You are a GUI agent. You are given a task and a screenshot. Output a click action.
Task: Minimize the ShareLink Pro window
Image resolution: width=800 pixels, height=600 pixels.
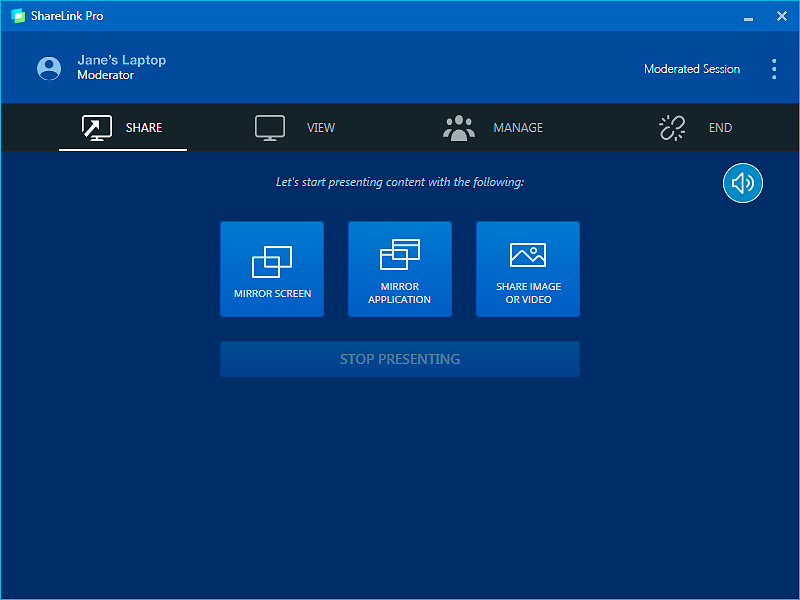pos(748,16)
